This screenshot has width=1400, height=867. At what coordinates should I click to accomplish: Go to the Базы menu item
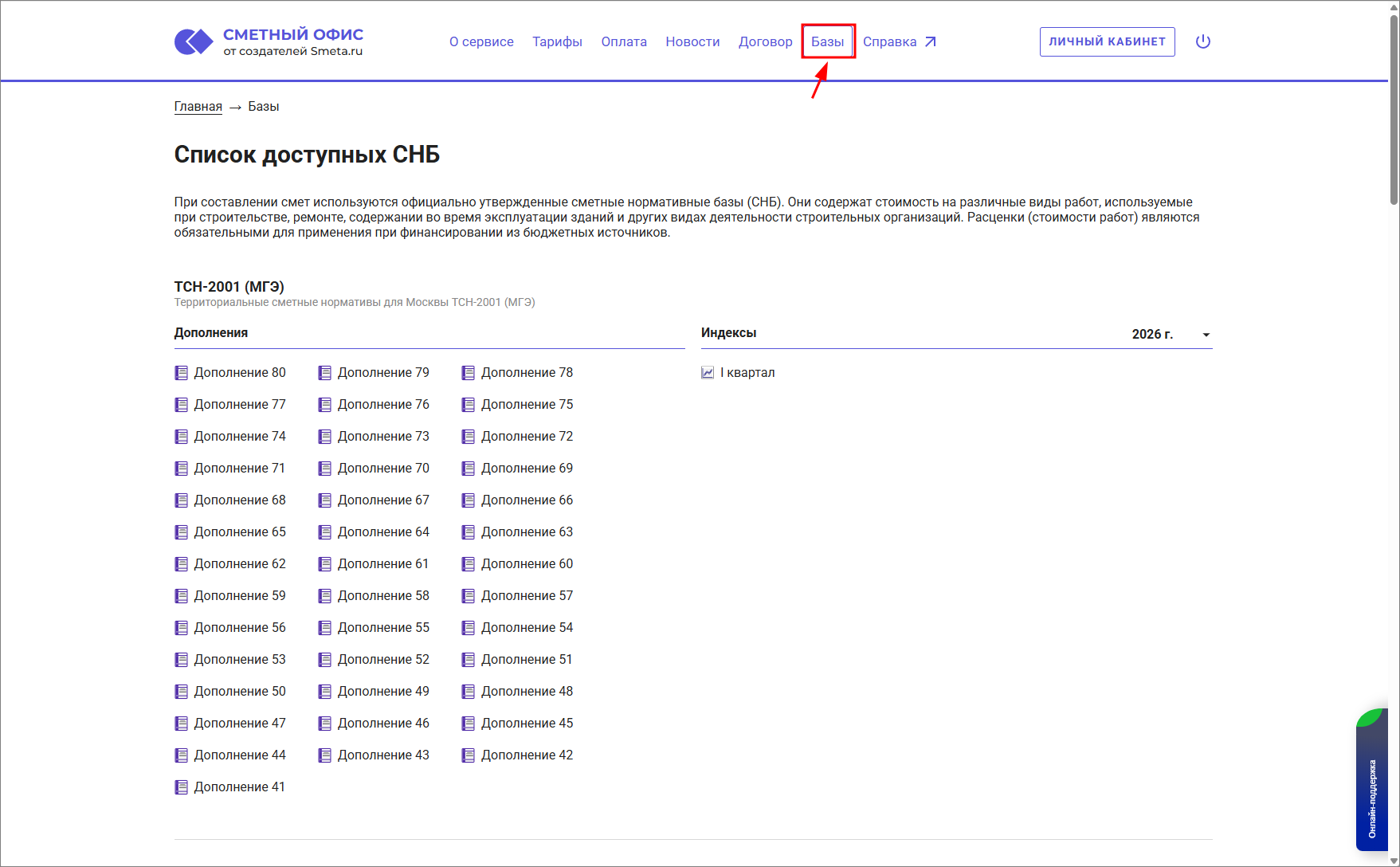pyautogui.click(x=827, y=41)
